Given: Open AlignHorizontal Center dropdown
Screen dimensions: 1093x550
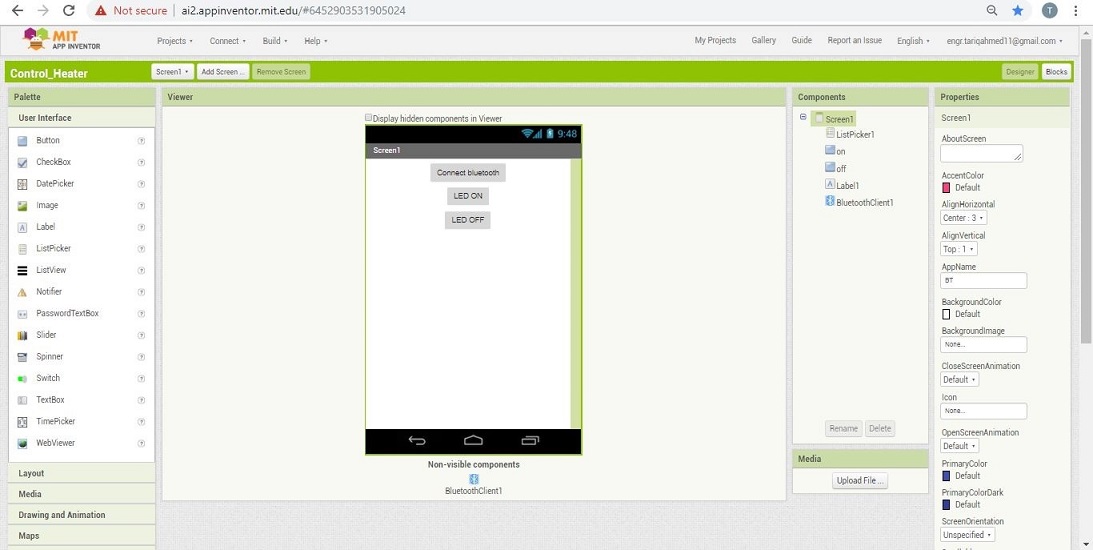Looking at the screenshot, I should click(x=964, y=218).
